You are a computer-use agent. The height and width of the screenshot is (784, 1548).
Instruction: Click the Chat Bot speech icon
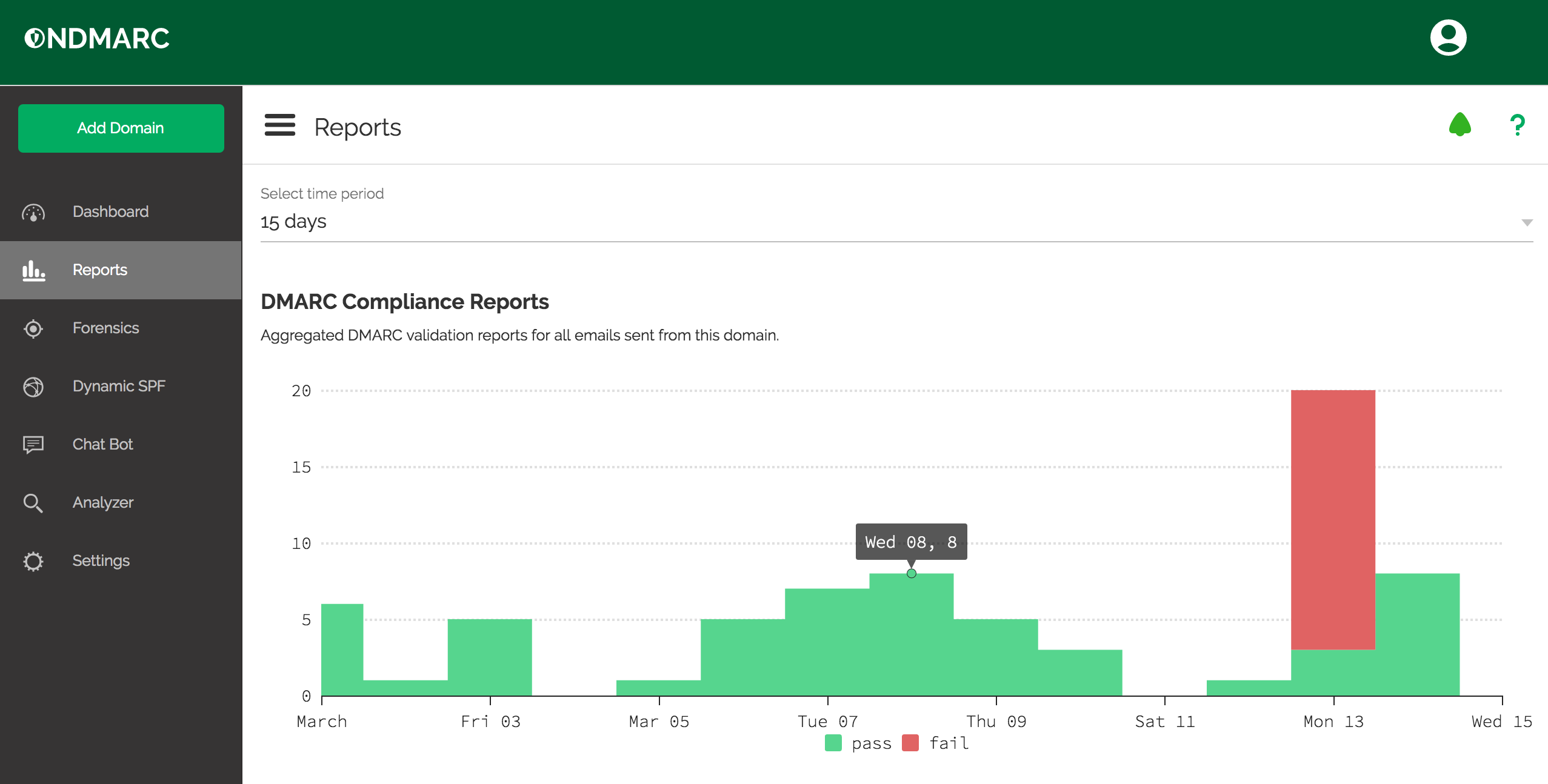33,445
